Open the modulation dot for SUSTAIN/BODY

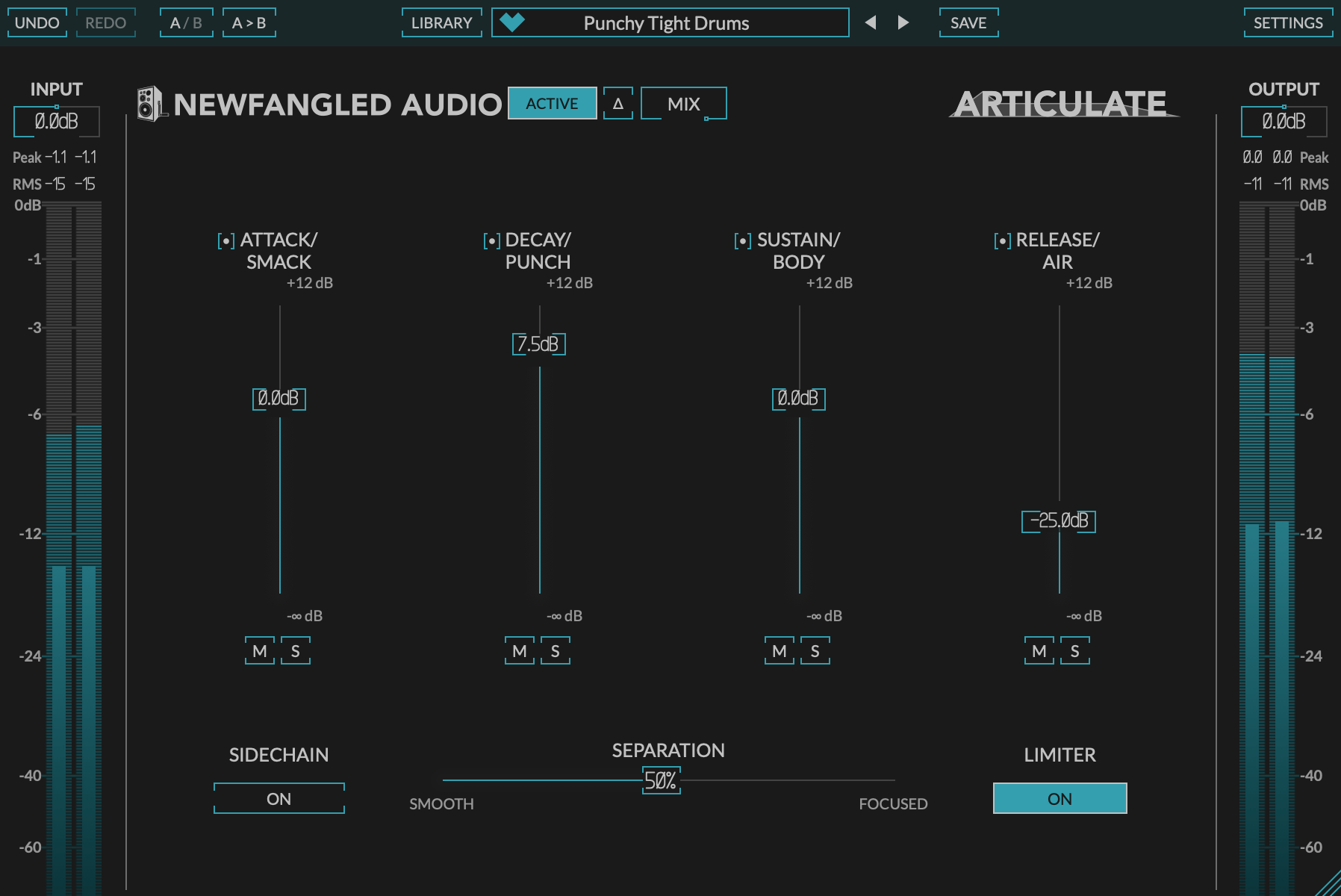click(x=741, y=240)
